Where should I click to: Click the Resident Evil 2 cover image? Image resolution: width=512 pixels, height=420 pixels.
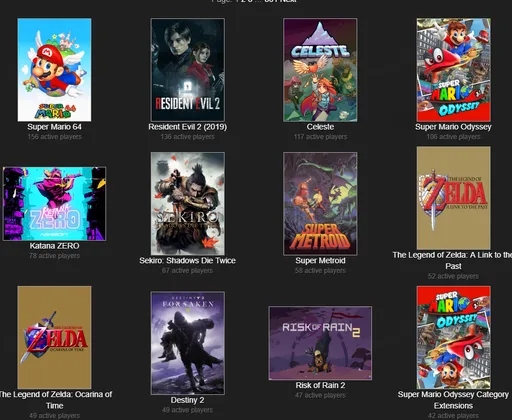[x=188, y=70]
